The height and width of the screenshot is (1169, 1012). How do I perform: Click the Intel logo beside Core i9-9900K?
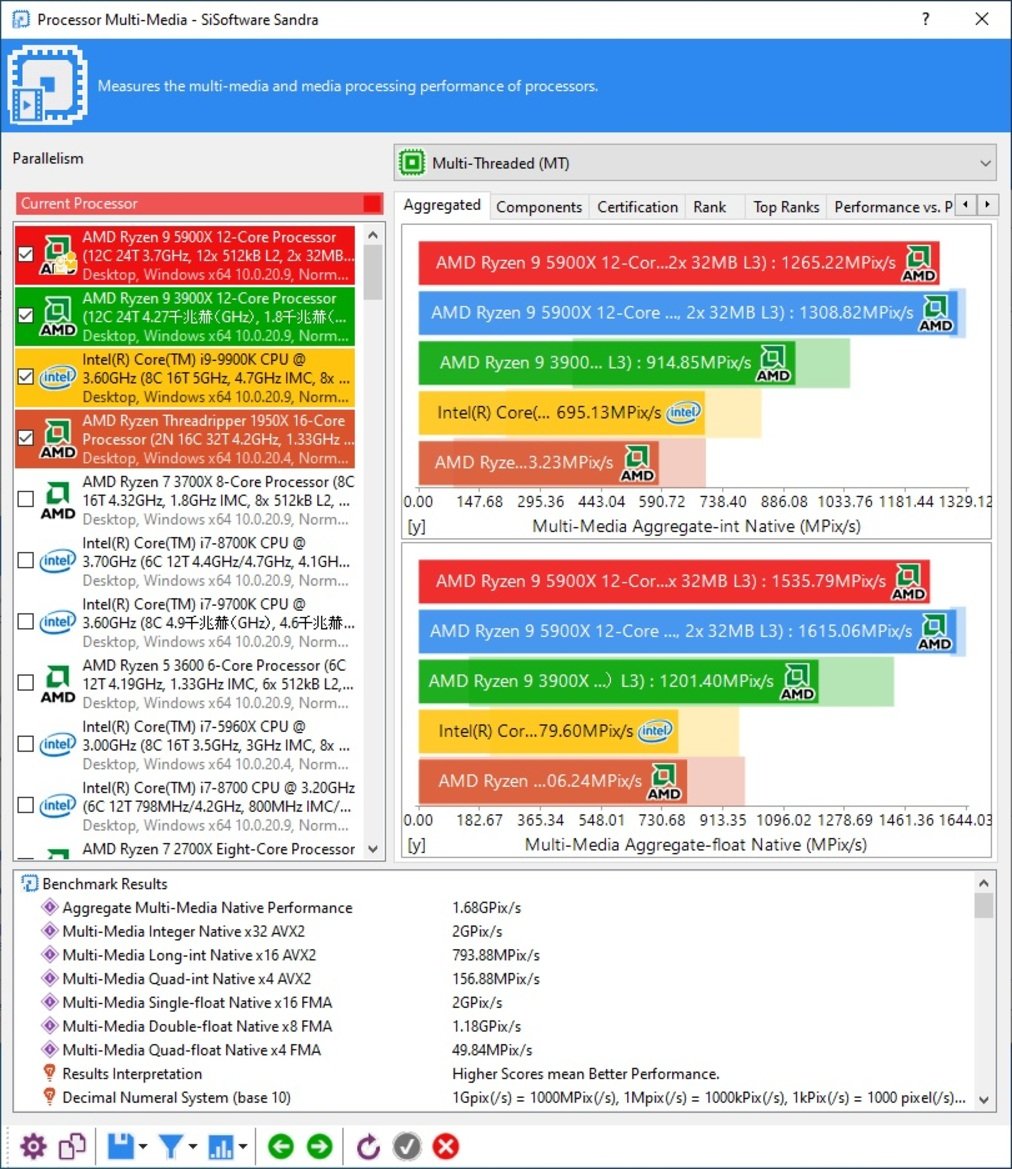(x=57, y=377)
